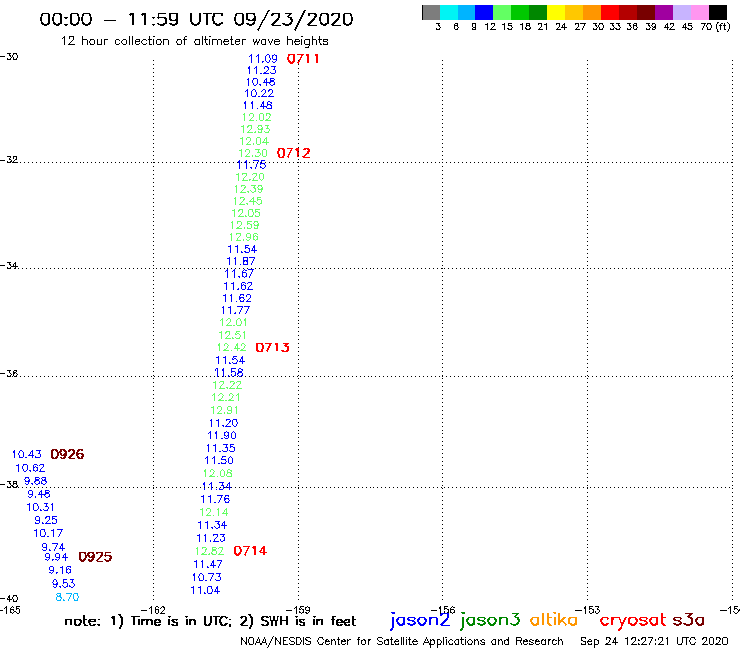Select the 10.22 wave height reading
The image size is (740, 650).
259,93
